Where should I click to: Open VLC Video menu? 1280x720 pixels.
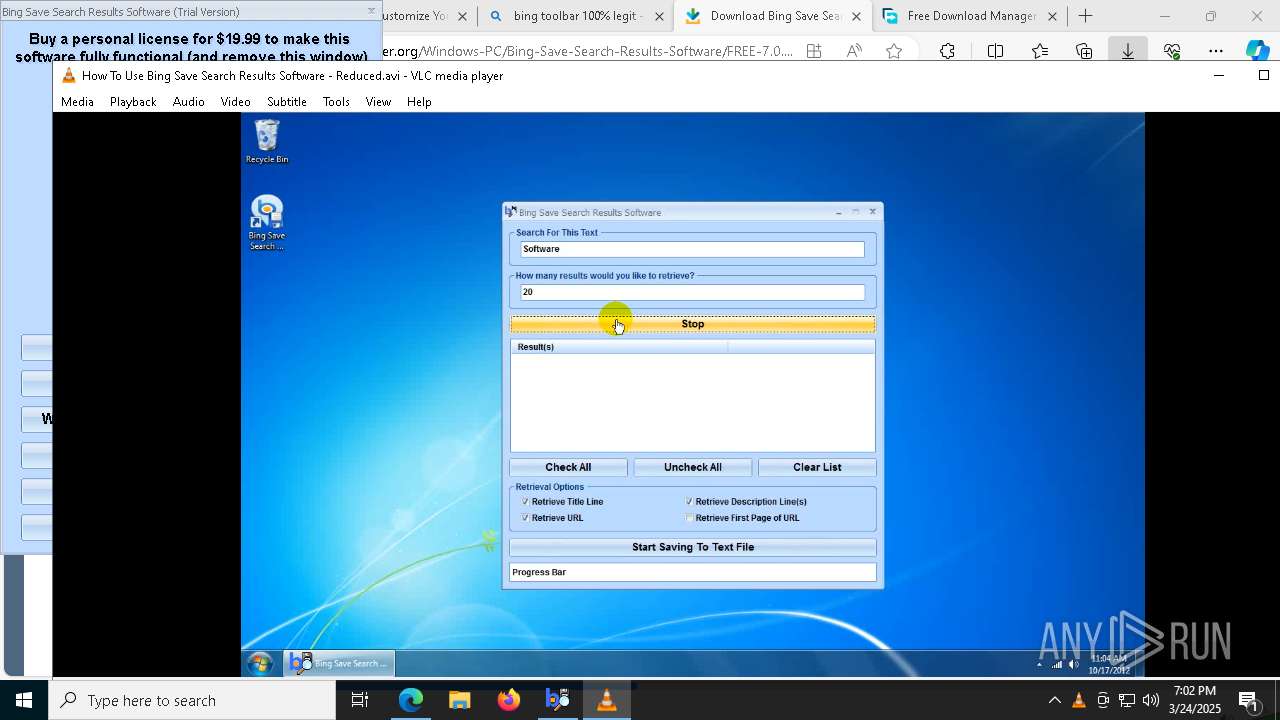point(235,102)
